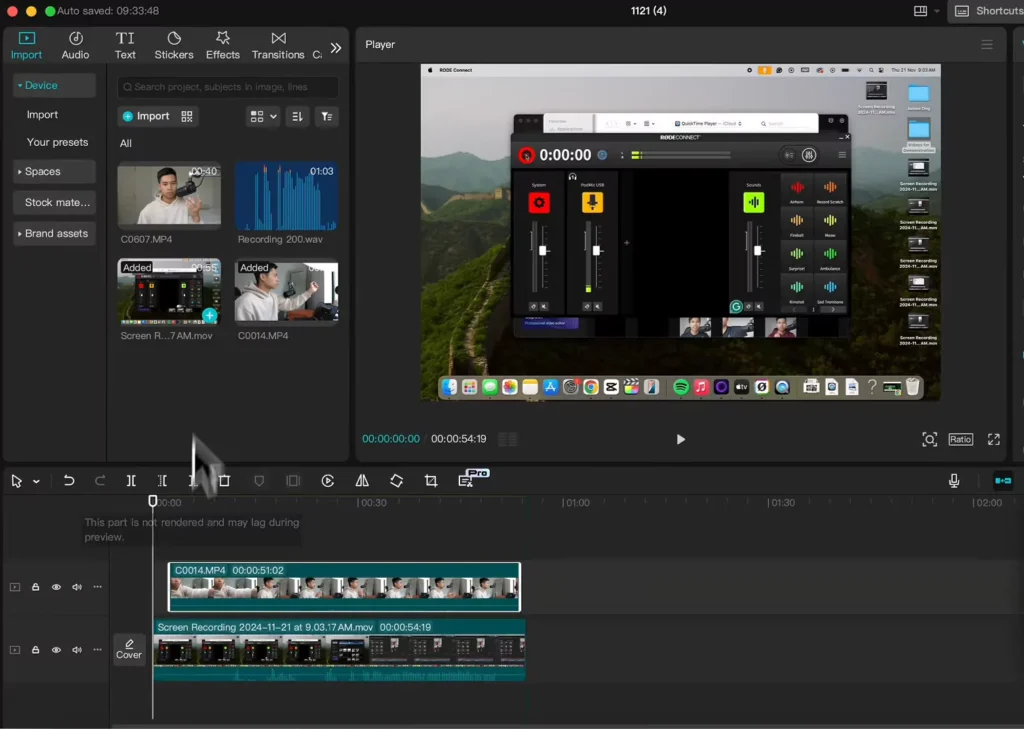The width and height of the screenshot is (1024, 729).
Task: Toggle track type icon on Screen Recording track
Action: (14, 650)
